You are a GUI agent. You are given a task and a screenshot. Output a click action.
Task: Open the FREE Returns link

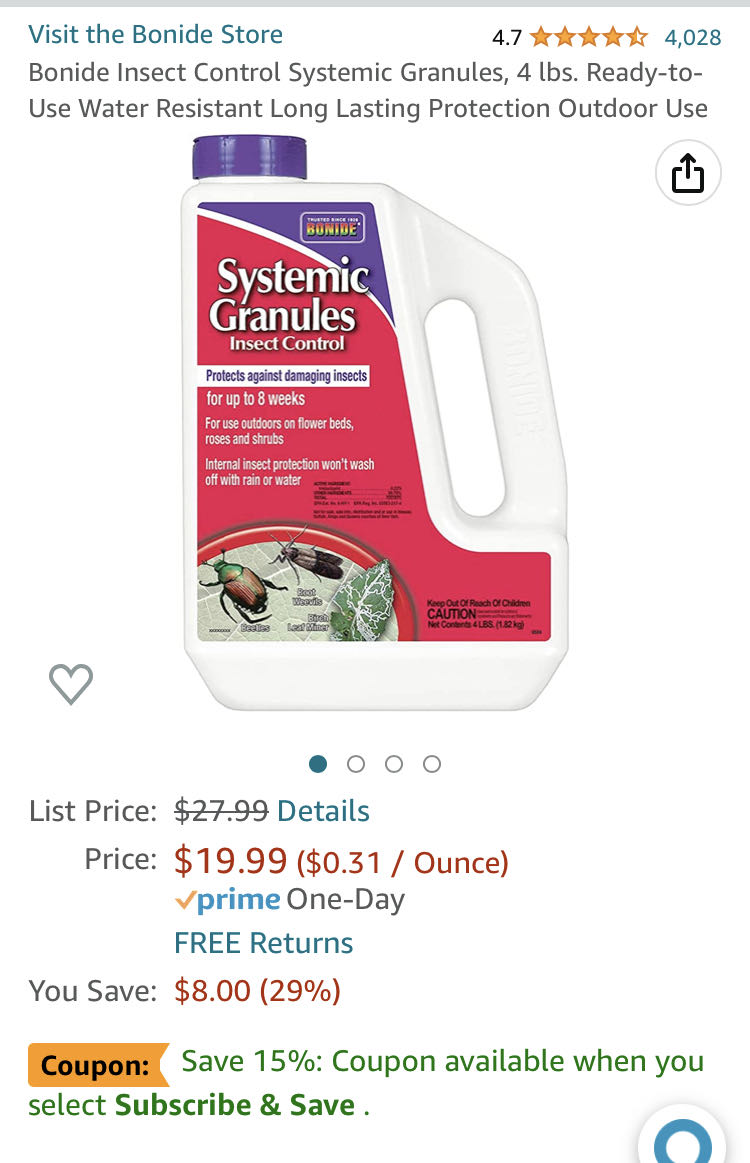click(x=263, y=943)
